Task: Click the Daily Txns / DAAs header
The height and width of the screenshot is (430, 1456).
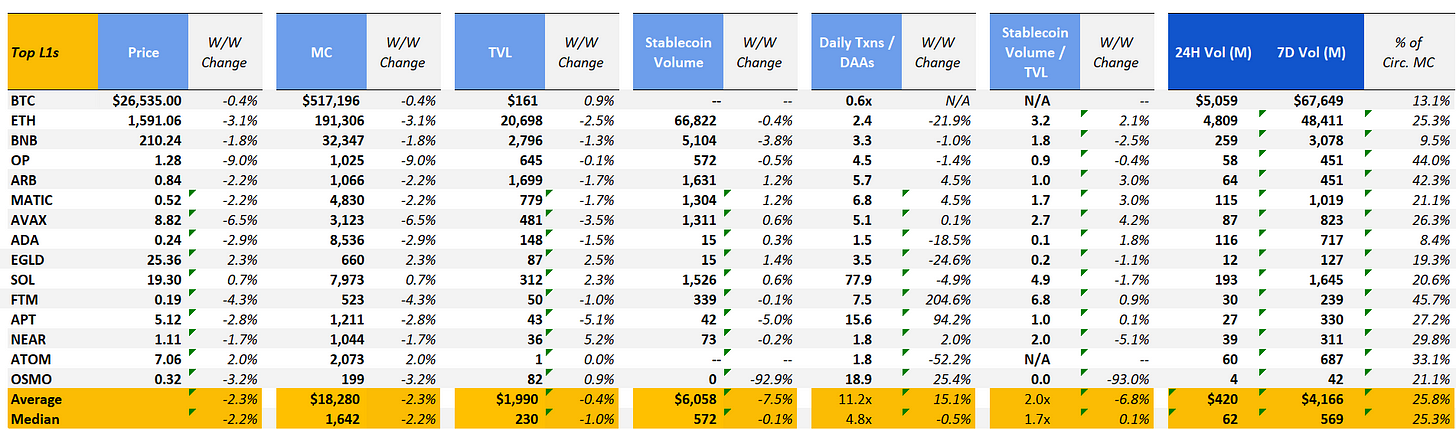Action: [857, 53]
